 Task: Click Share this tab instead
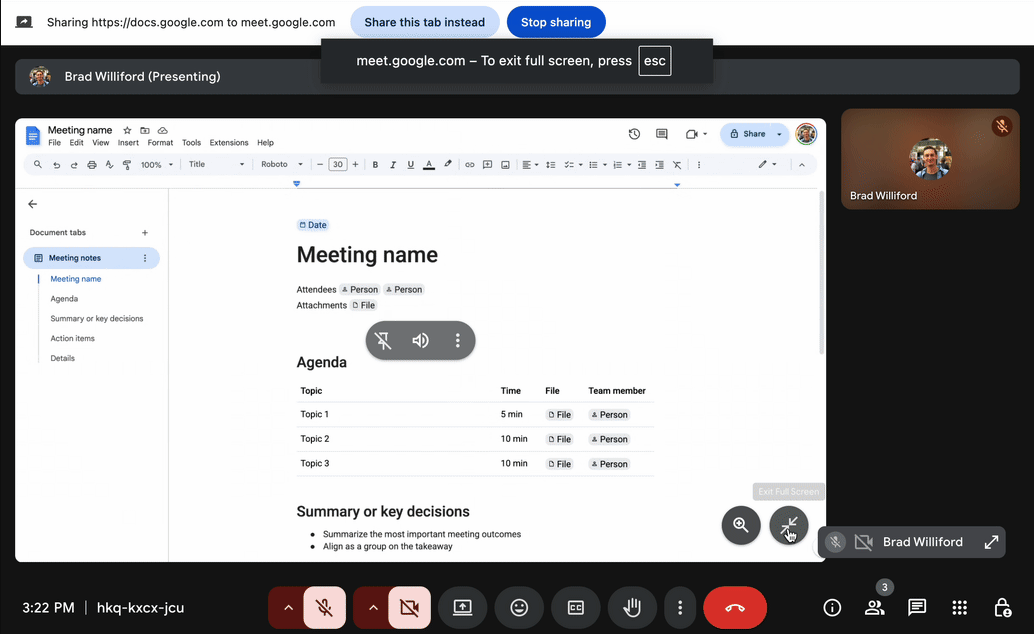point(425,22)
